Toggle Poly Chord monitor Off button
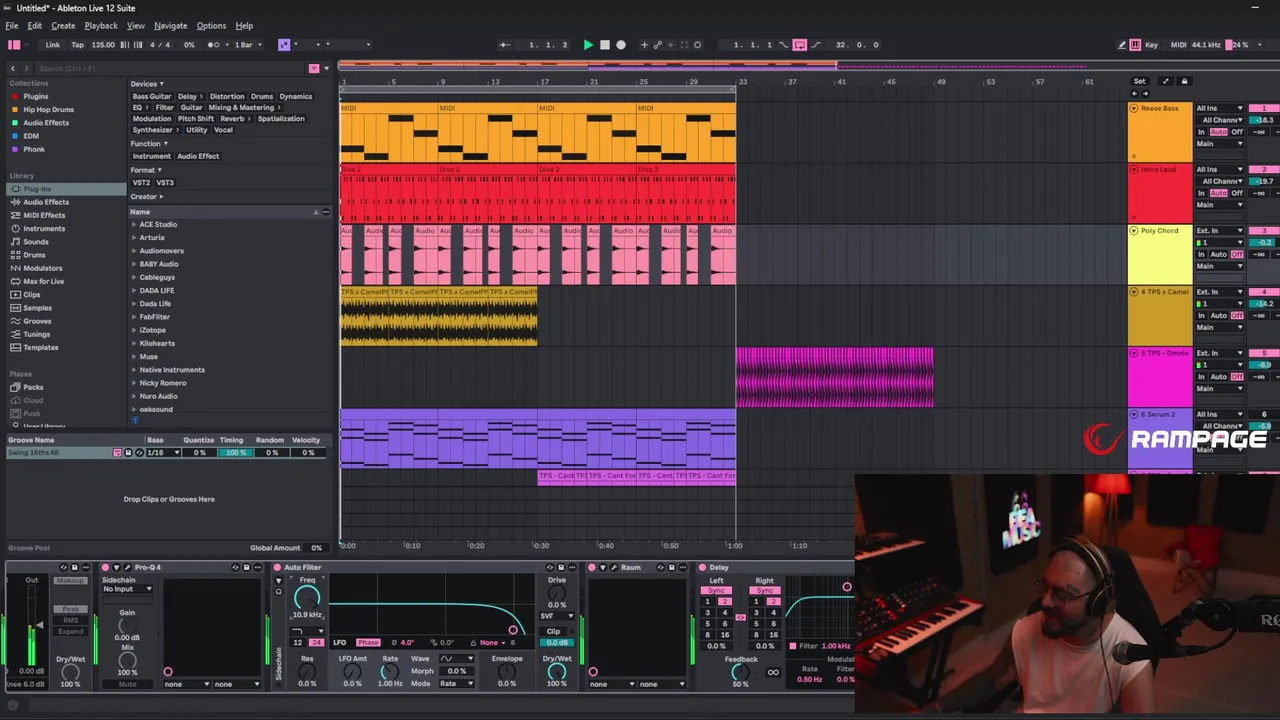Viewport: 1280px width, 720px height. pyautogui.click(x=1237, y=255)
